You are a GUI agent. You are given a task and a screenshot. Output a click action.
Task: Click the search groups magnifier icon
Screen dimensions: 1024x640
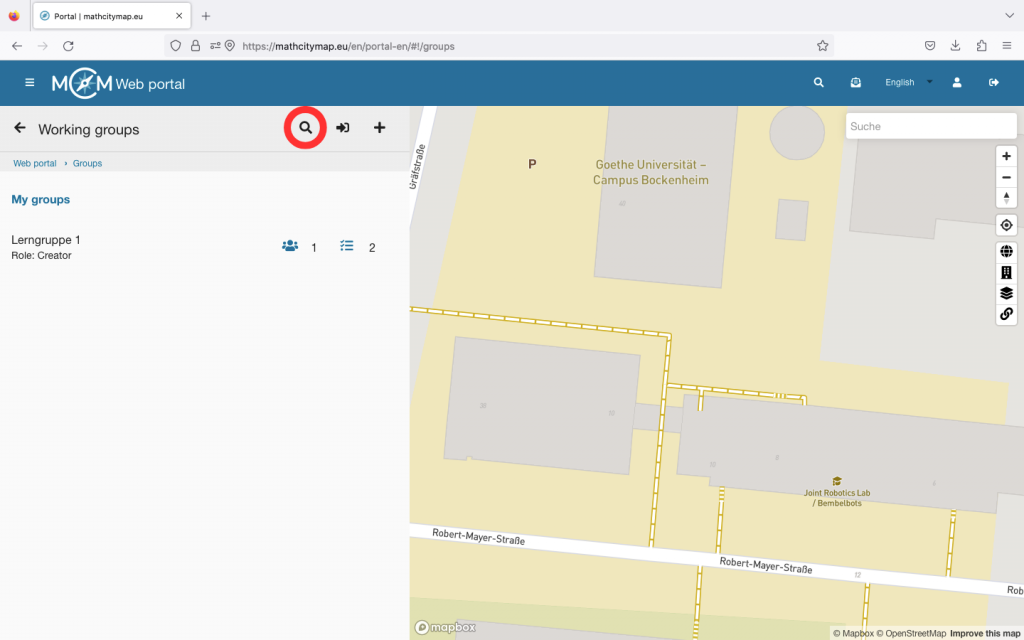point(306,128)
